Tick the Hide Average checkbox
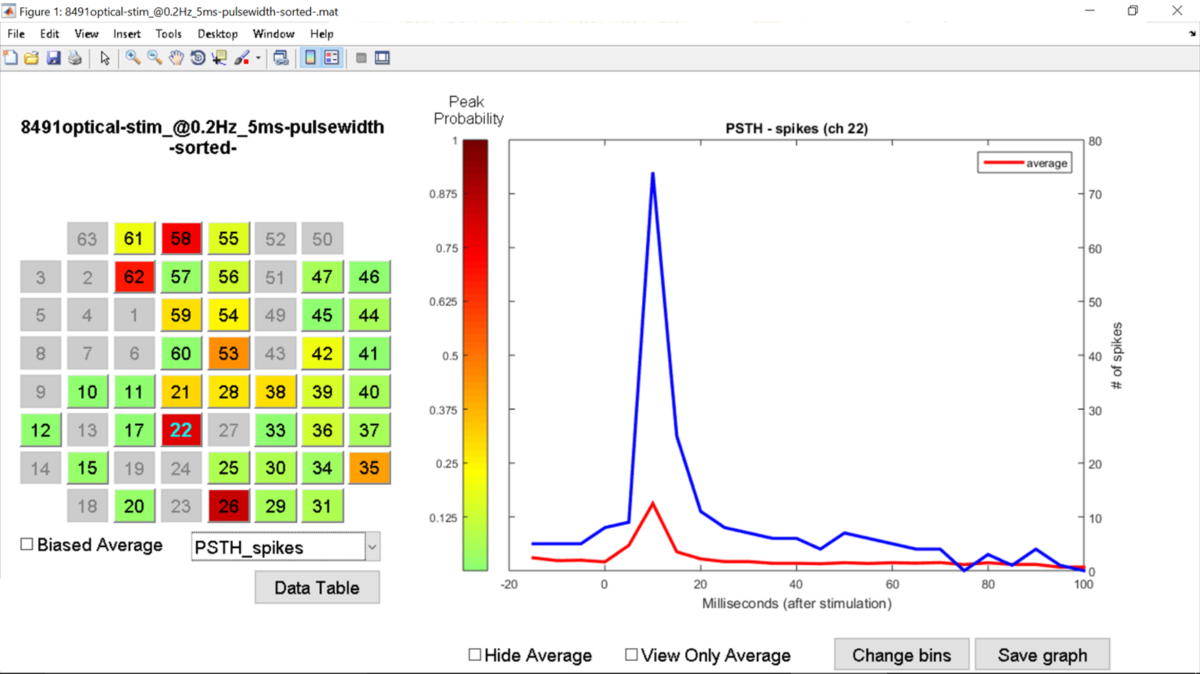This screenshot has width=1200, height=674. [475, 655]
